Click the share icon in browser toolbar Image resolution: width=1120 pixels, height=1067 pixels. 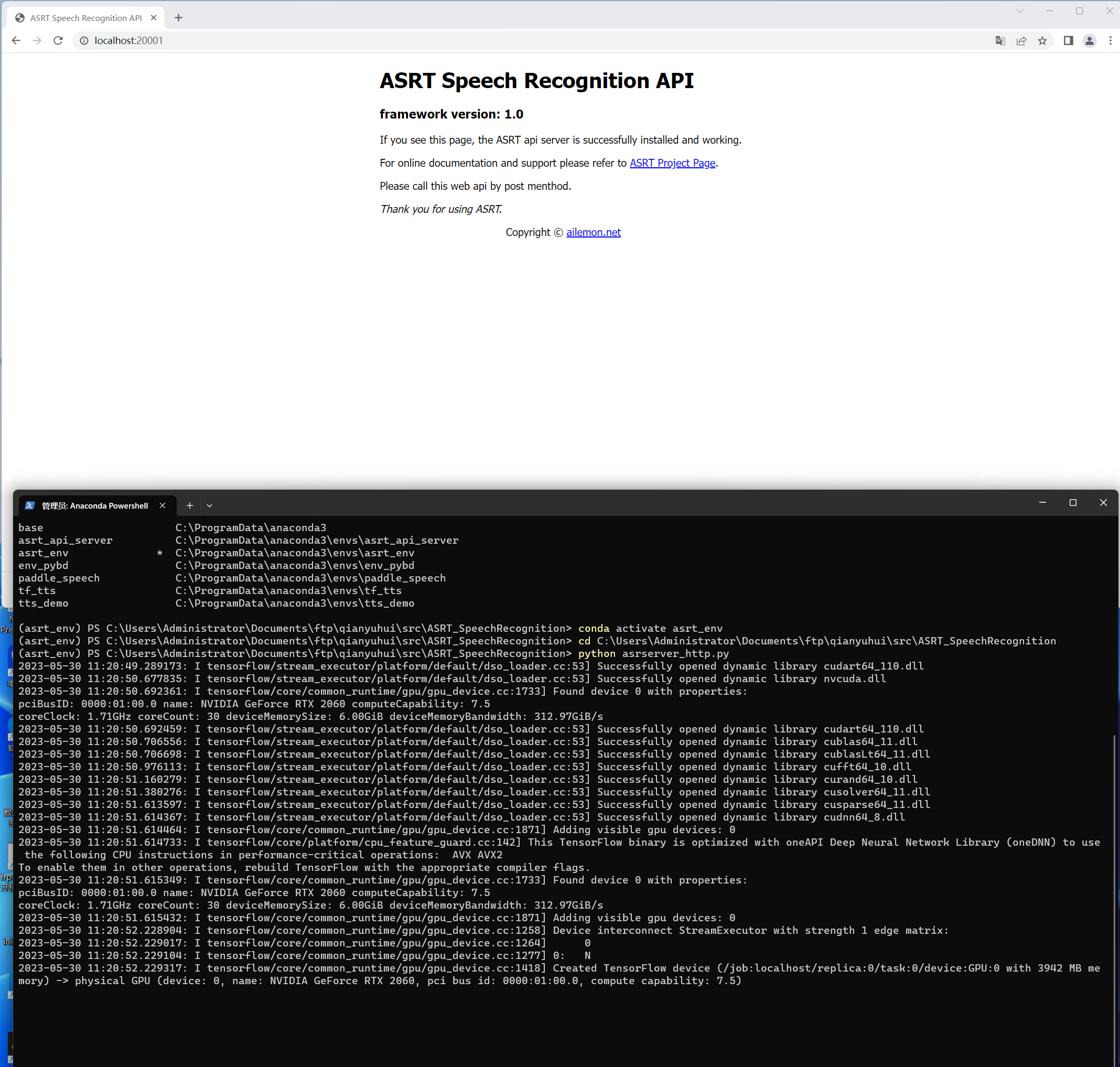(1021, 40)
